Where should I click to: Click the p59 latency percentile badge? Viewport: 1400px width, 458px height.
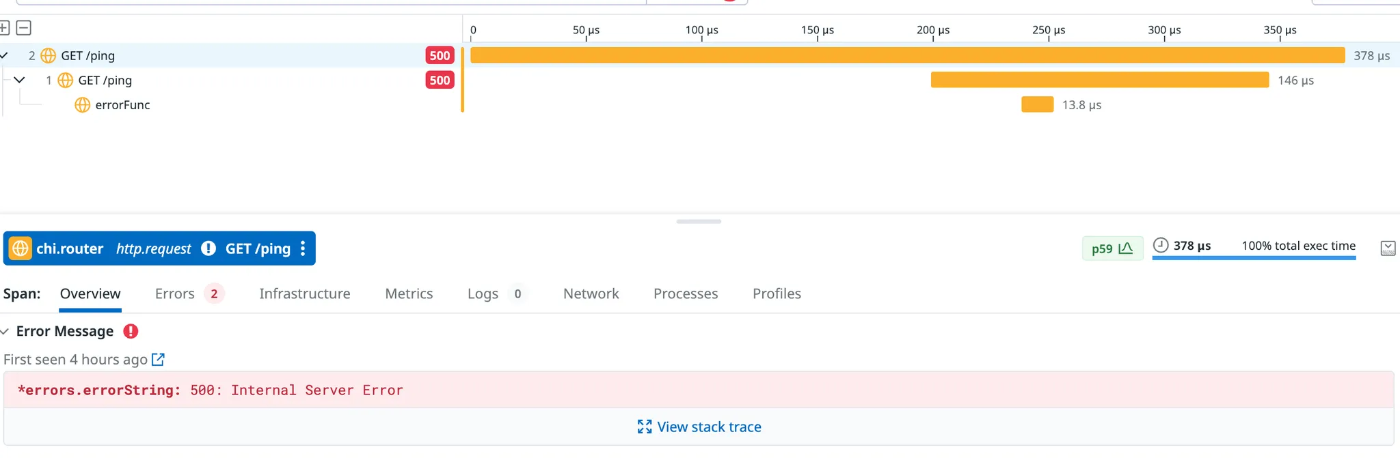coord(1112,248)
